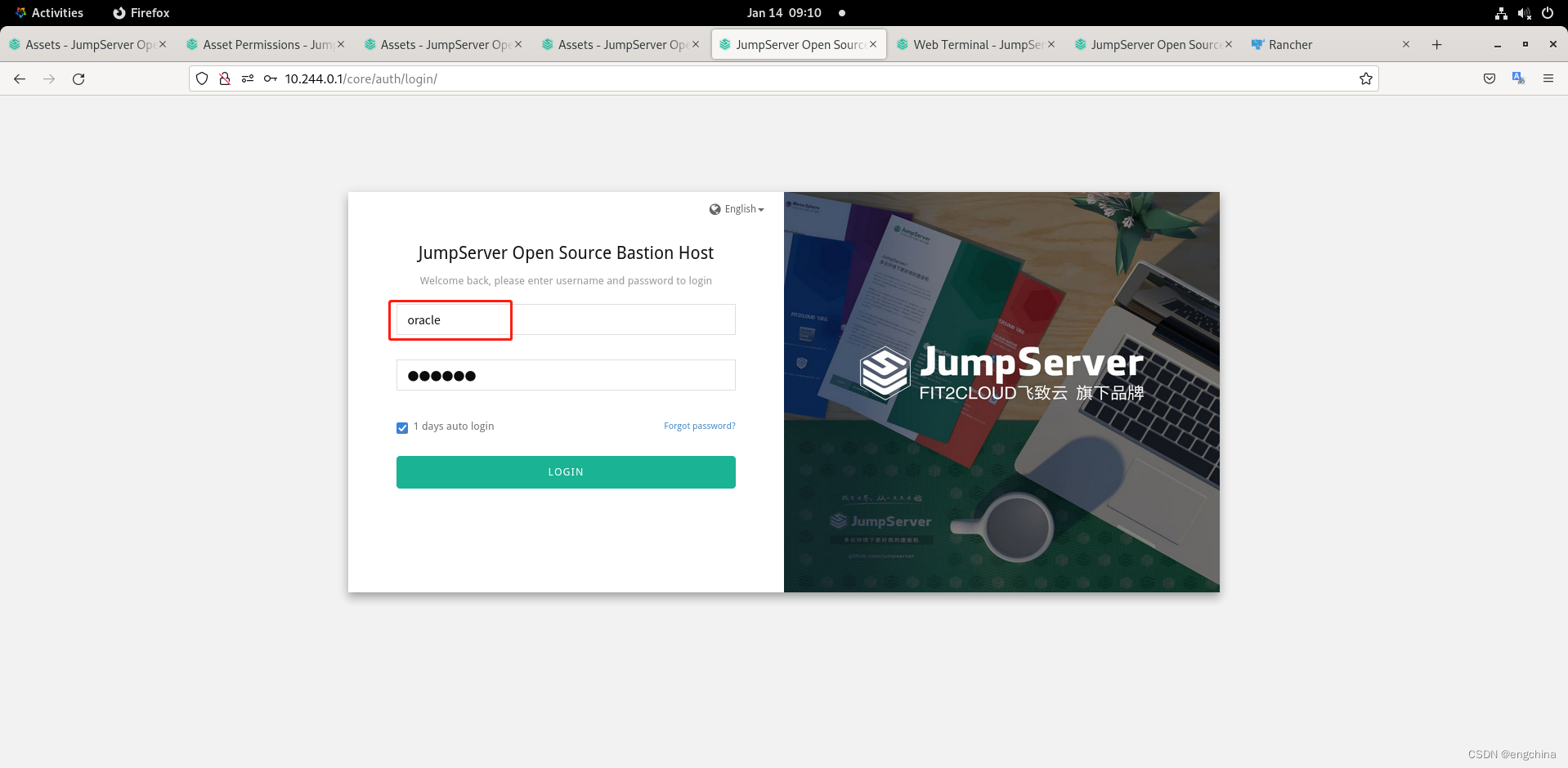The image size is (1568, 768).
Task: Click the address bar URL text
Action: (361, 78)
